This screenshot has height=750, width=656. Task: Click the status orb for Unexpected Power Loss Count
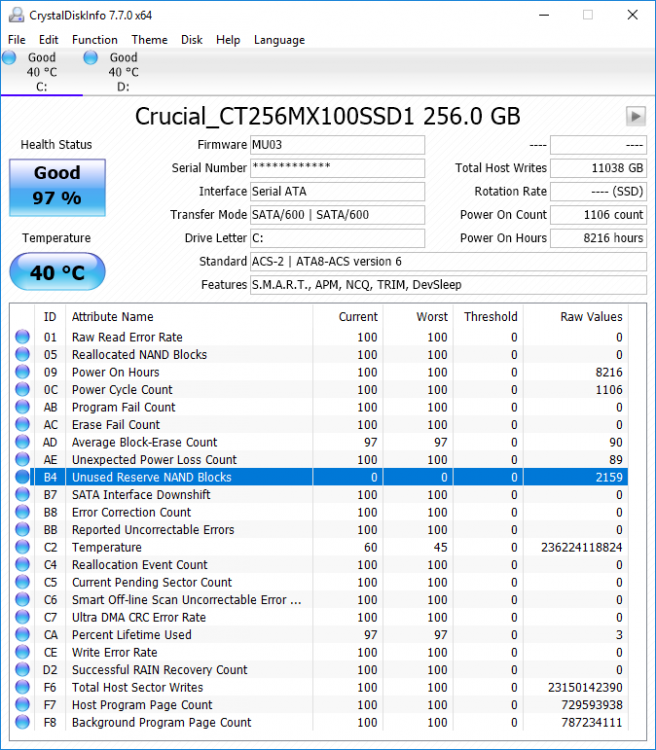[22, 459]
